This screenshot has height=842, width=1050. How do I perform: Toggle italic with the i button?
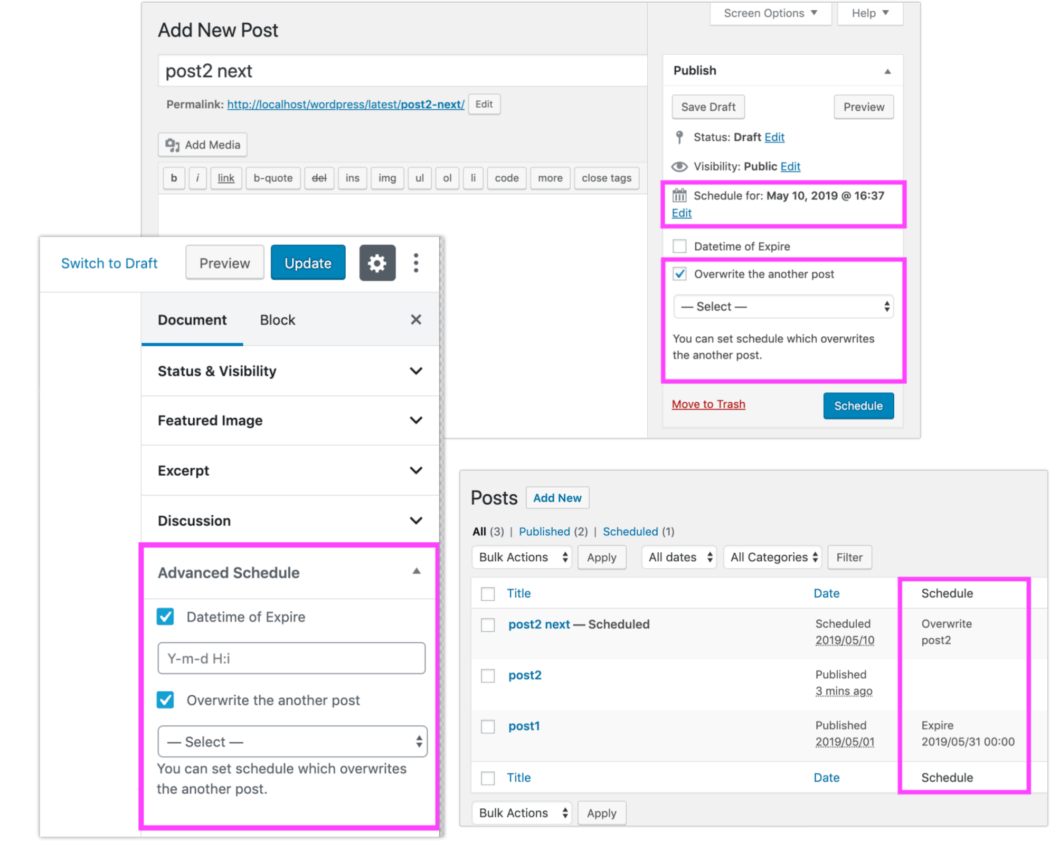[198, 178]
